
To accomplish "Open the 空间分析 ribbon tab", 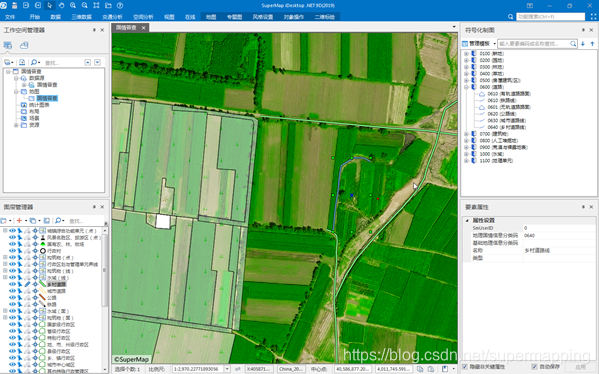I will click(143, 17).
